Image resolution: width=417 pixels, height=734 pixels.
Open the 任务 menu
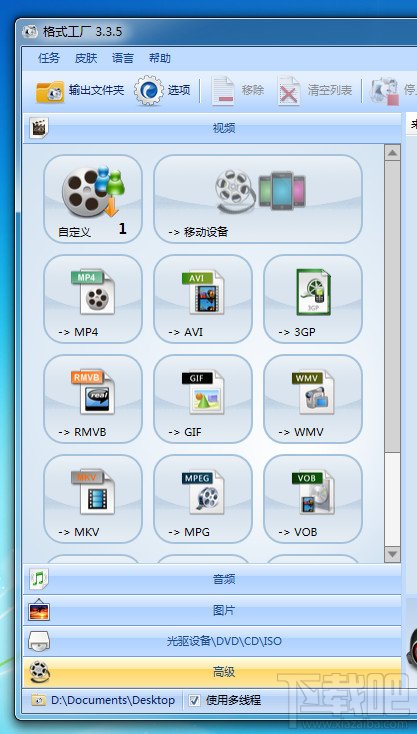(x=49, y=58)
